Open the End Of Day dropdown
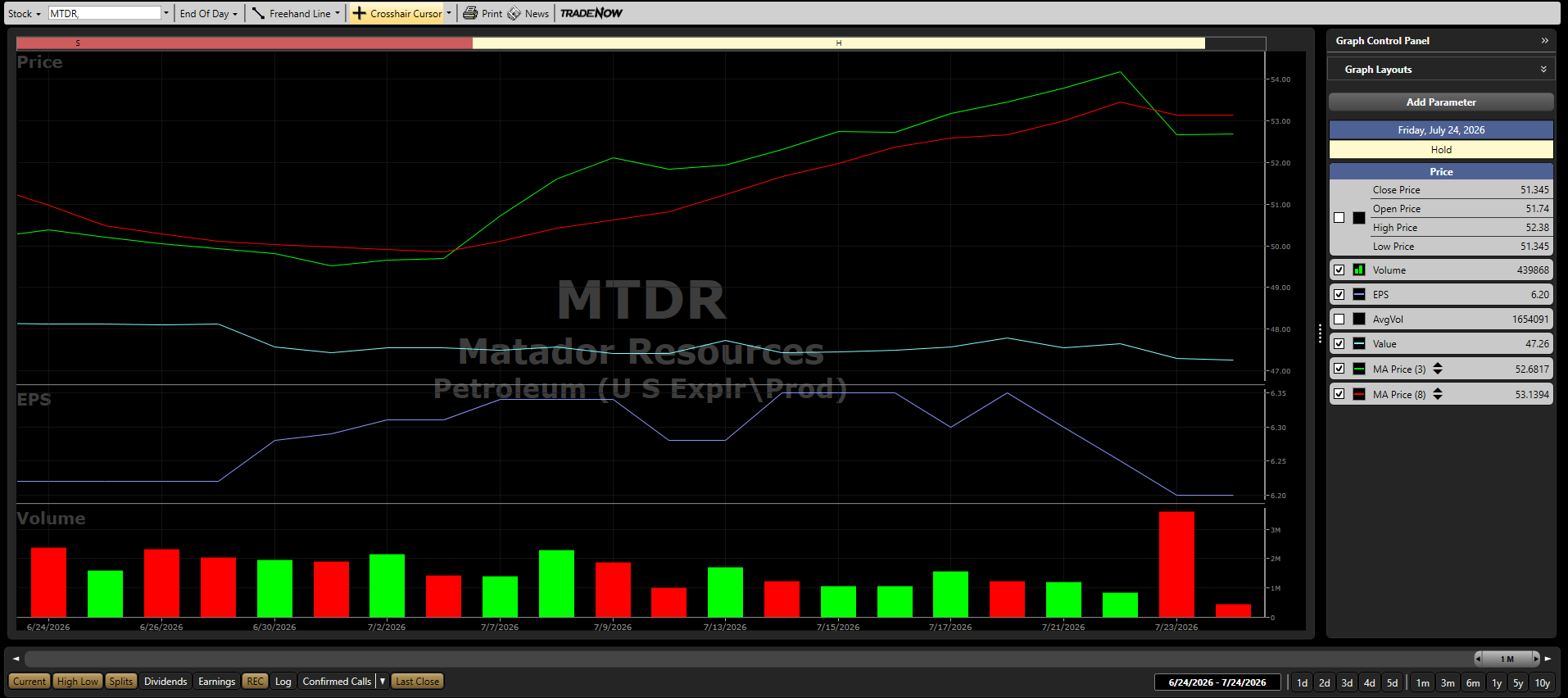The width and height of the screenshot is (1568, 698). point(209,13)
